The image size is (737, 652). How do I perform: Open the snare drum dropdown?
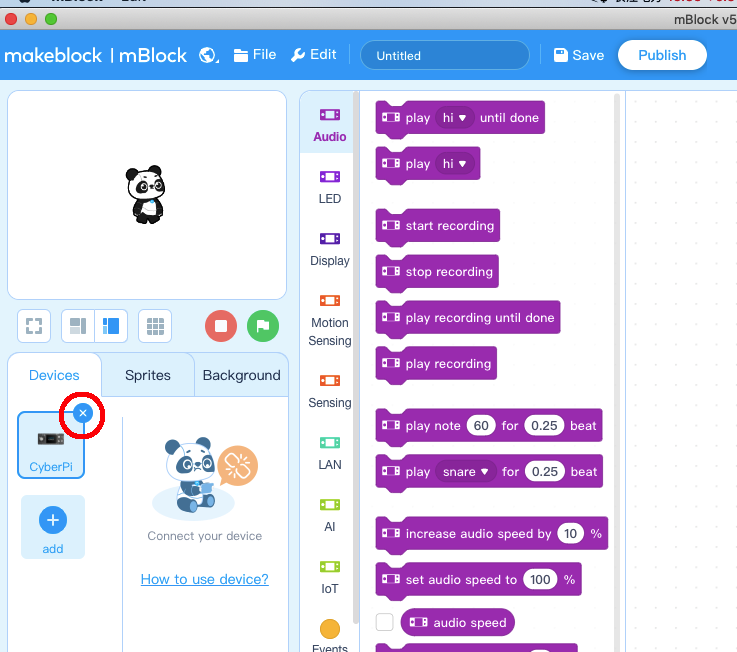tap(466, 471)
